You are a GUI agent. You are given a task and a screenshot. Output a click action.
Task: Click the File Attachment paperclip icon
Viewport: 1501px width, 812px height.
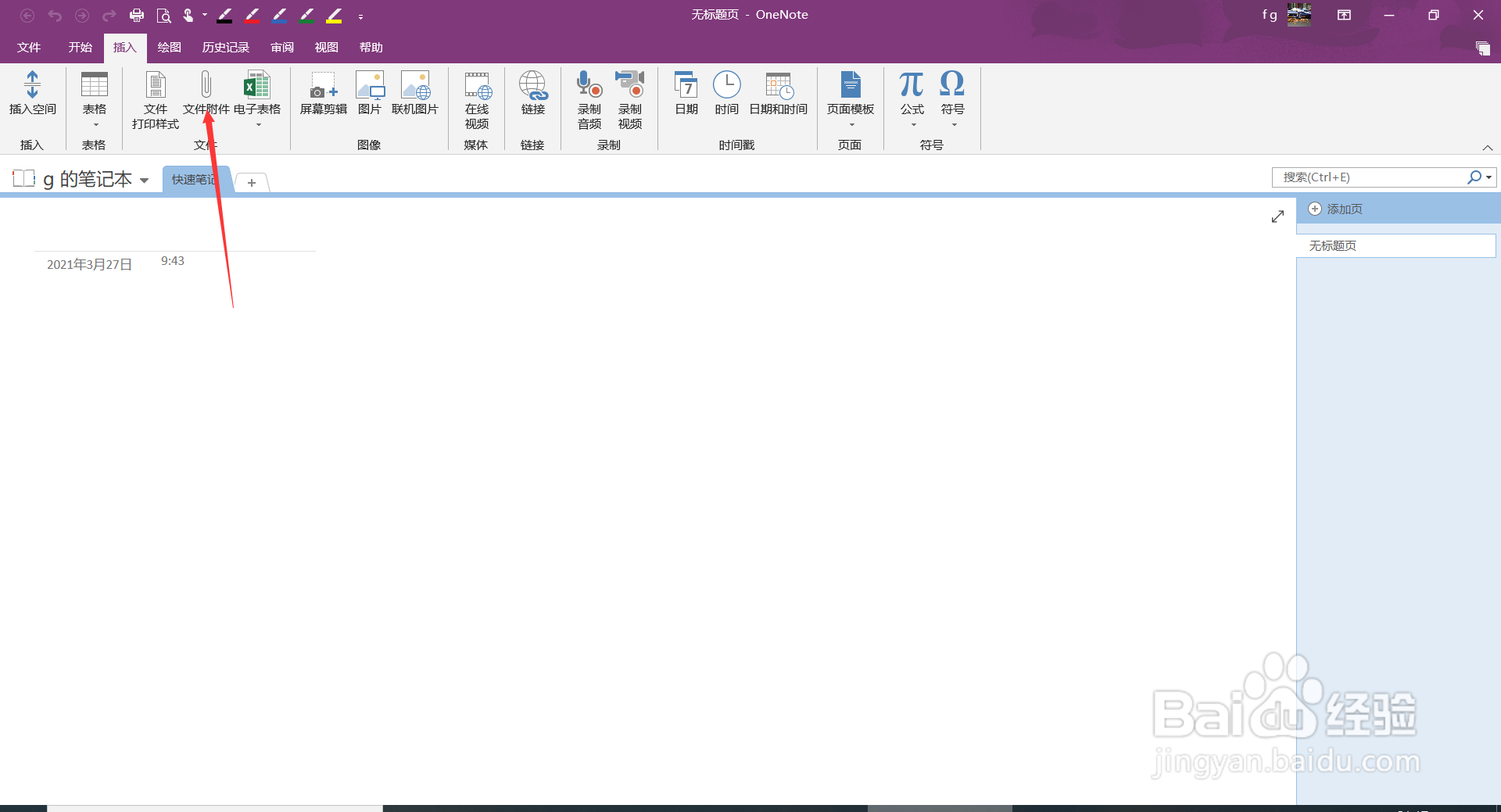(x=206, y=84)
